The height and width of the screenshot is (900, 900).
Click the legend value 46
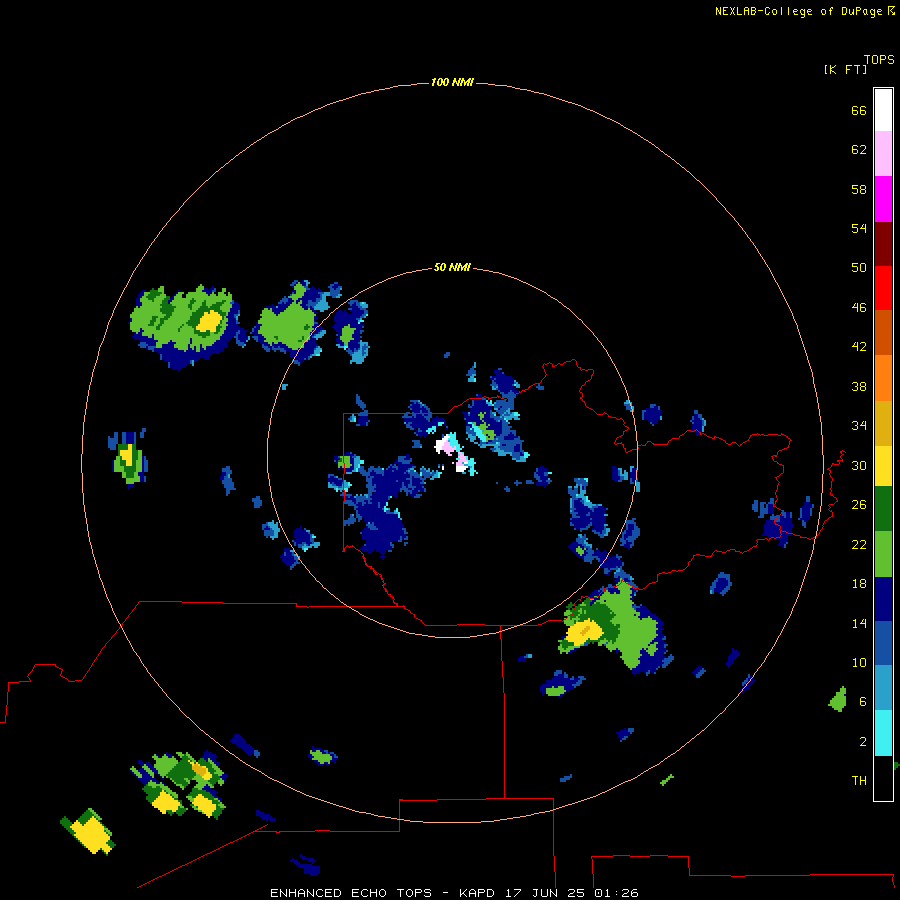(859, 307)
